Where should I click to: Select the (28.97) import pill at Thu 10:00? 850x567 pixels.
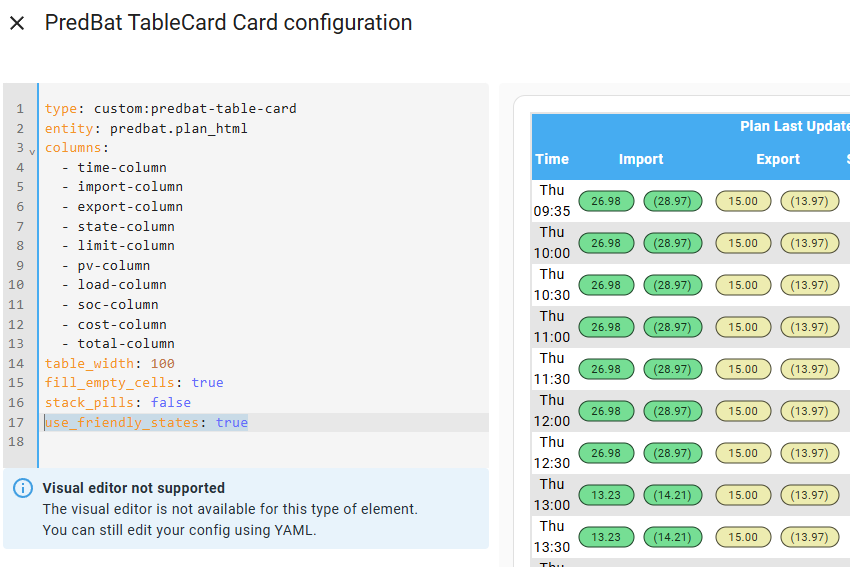(673, 243)
